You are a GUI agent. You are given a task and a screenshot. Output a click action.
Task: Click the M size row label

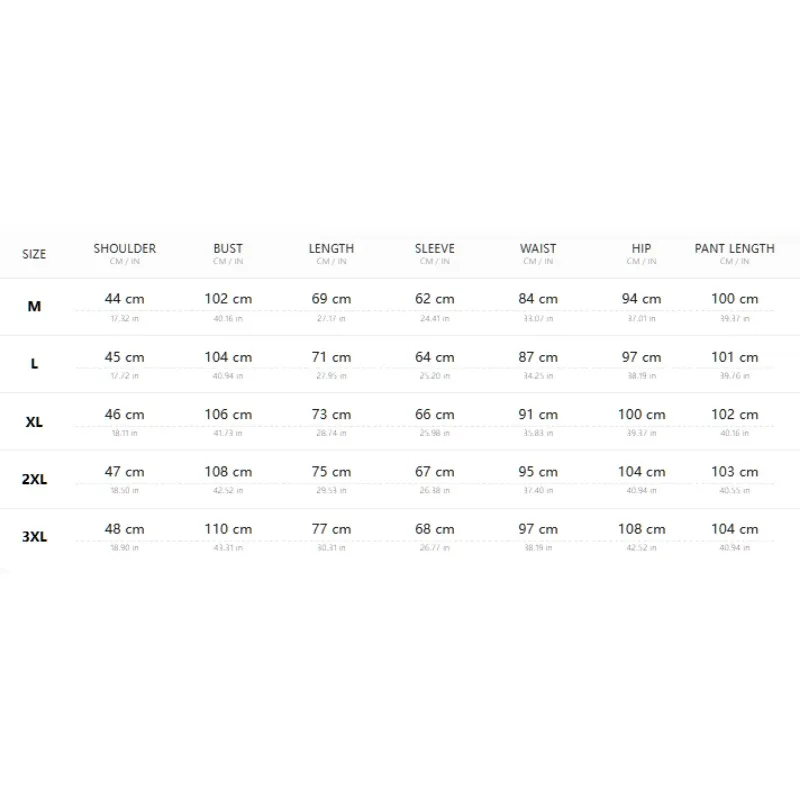coord(34,306)
